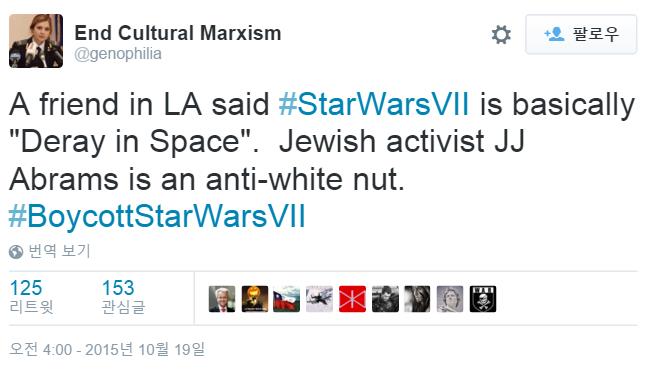The width and height of the screenshot is (646, 373).
Task: Open the skull and crossbones shield avatar
Action: 483,299
